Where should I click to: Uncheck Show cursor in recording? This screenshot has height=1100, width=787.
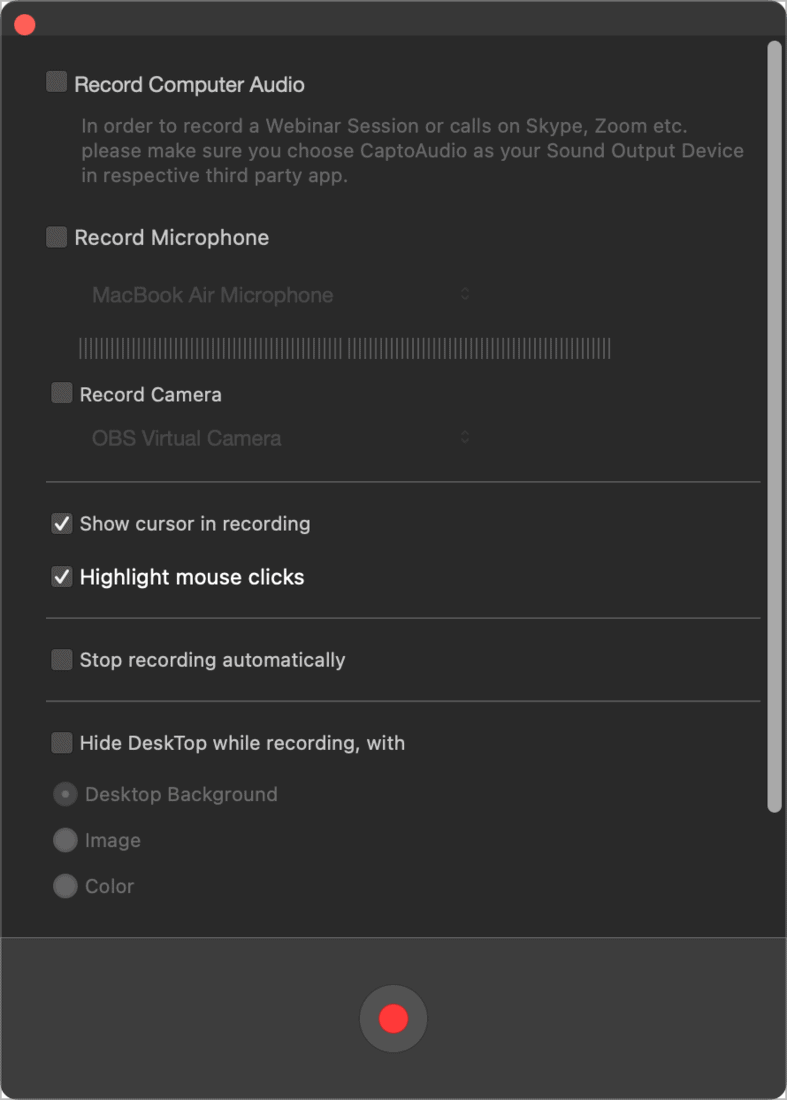[61, 523]
